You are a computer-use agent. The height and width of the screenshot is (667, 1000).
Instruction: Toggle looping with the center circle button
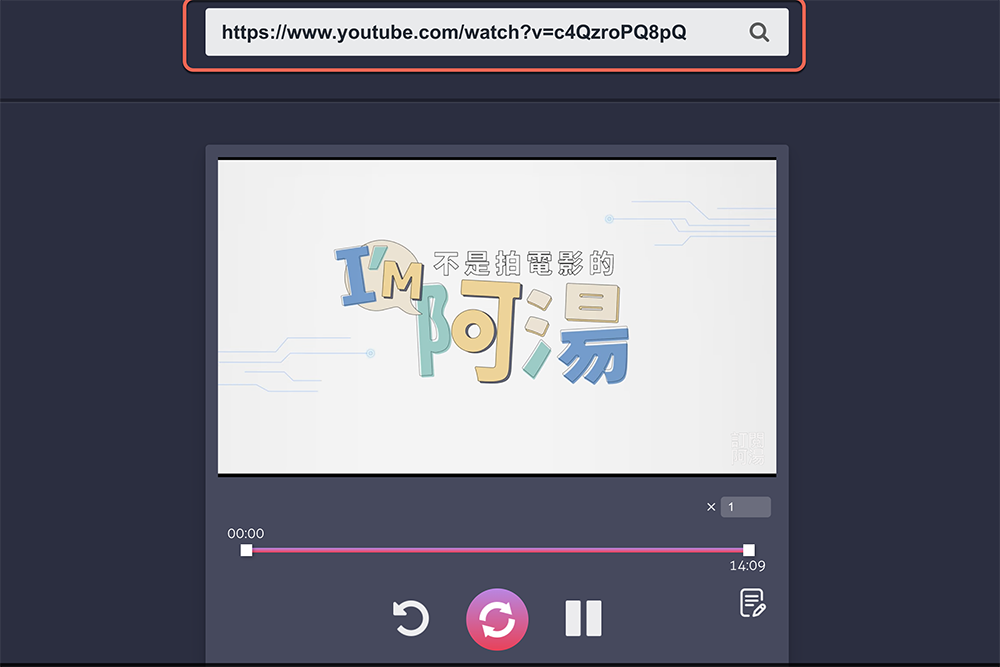497,618
